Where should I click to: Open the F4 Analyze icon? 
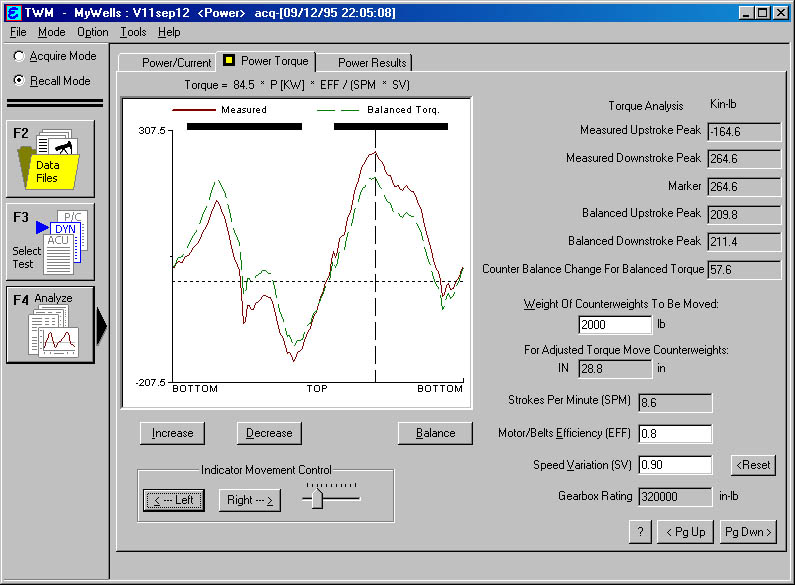(50, 325)
